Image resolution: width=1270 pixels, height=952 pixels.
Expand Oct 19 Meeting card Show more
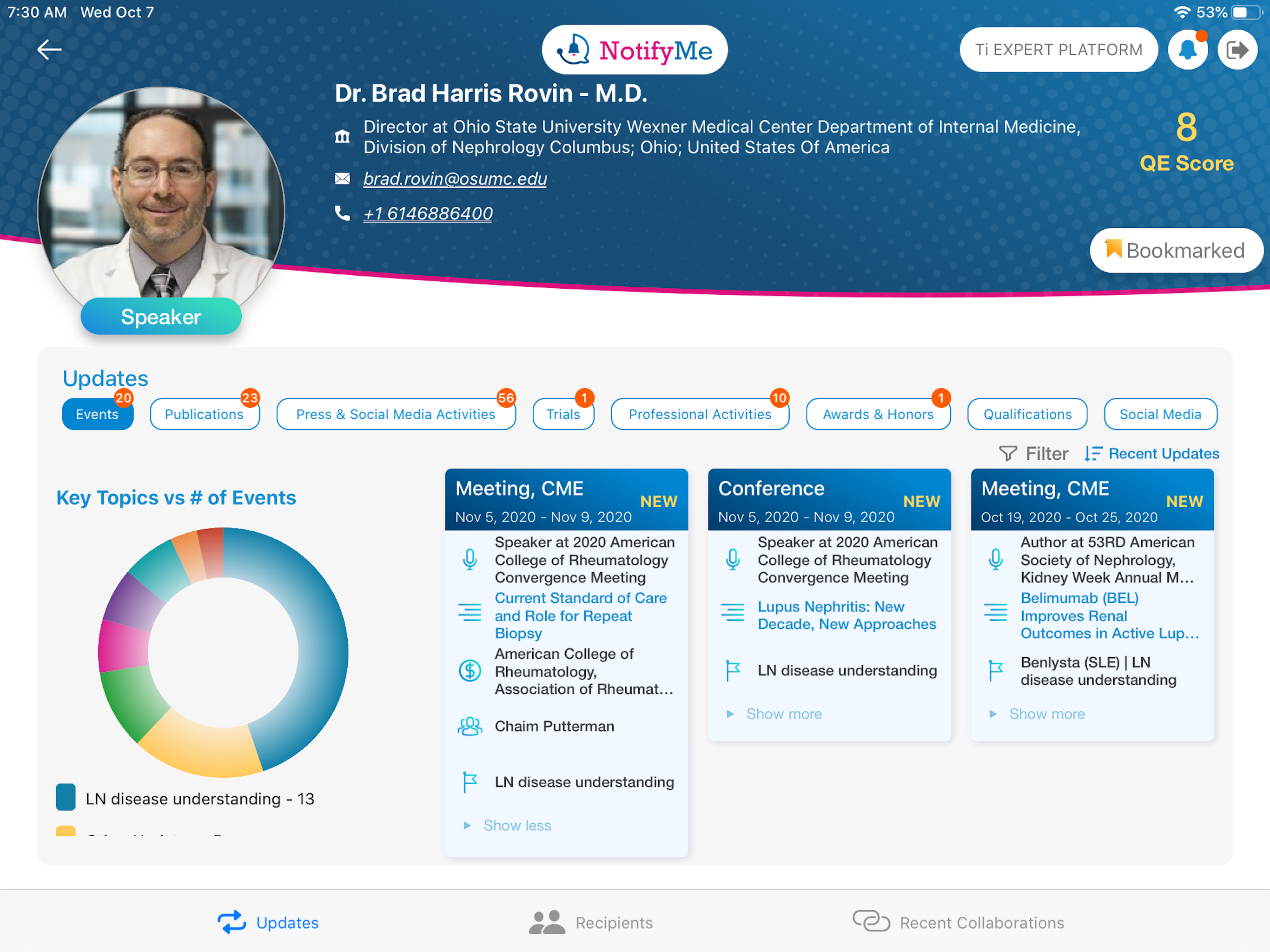coord(1047,714)
